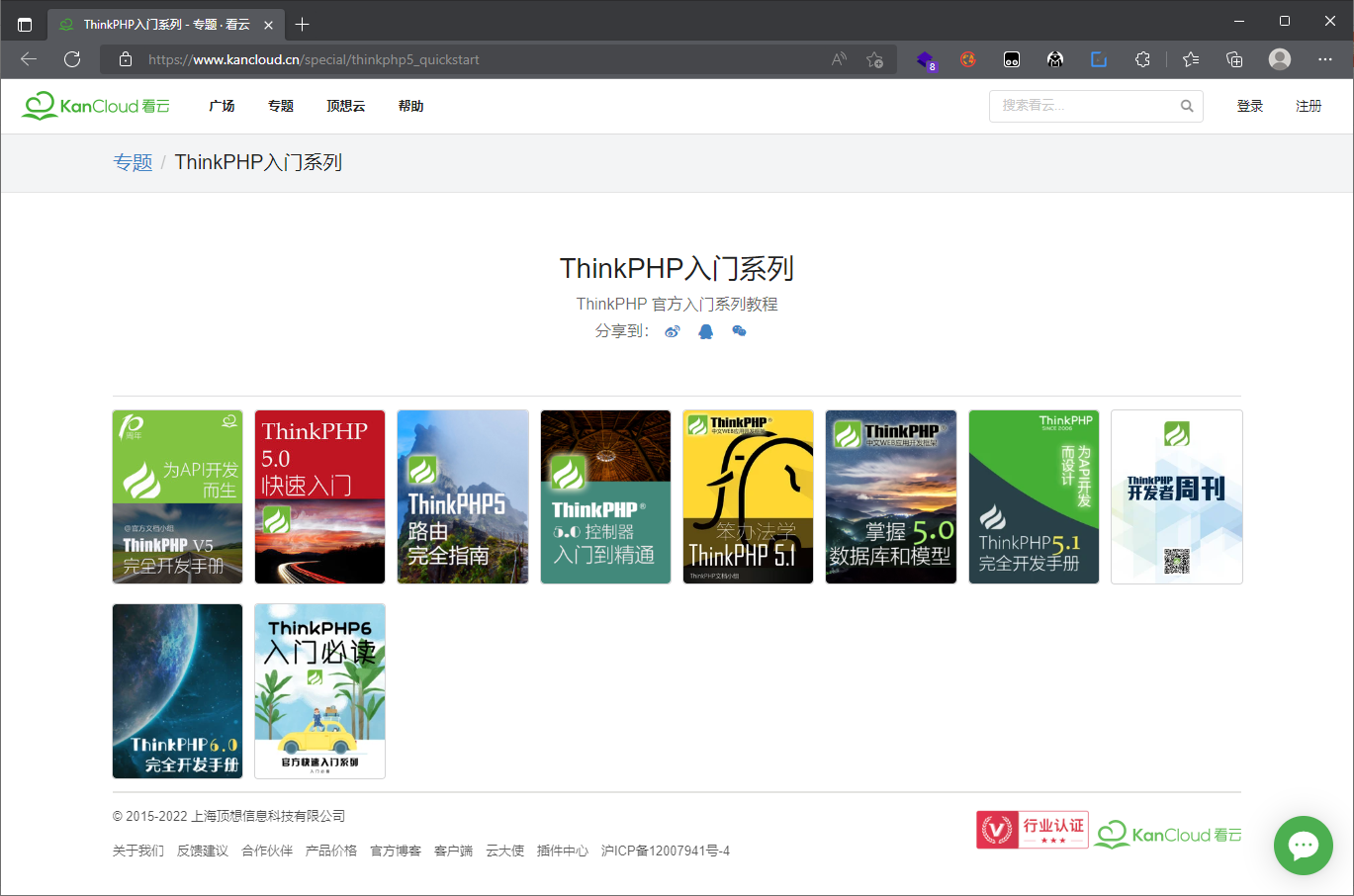Click the favorites star in the toolbar
This screenshot has width=1354, height=896.
pos(1190,59)
